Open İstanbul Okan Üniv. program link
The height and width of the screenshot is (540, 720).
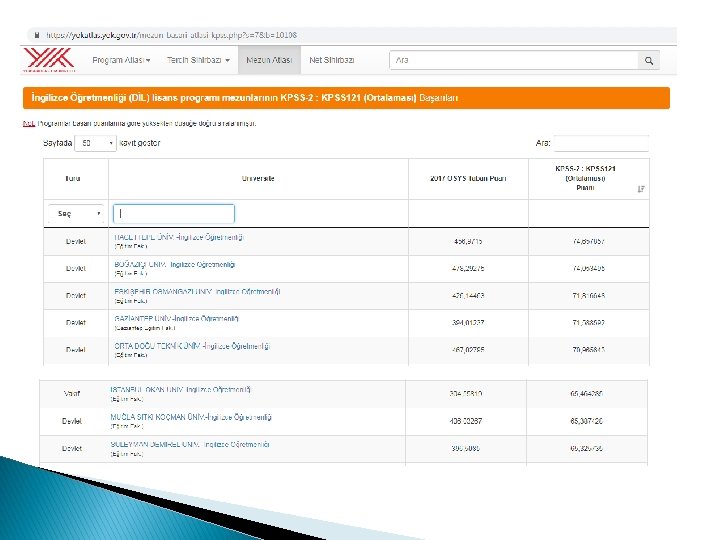[x=180, y=389]
